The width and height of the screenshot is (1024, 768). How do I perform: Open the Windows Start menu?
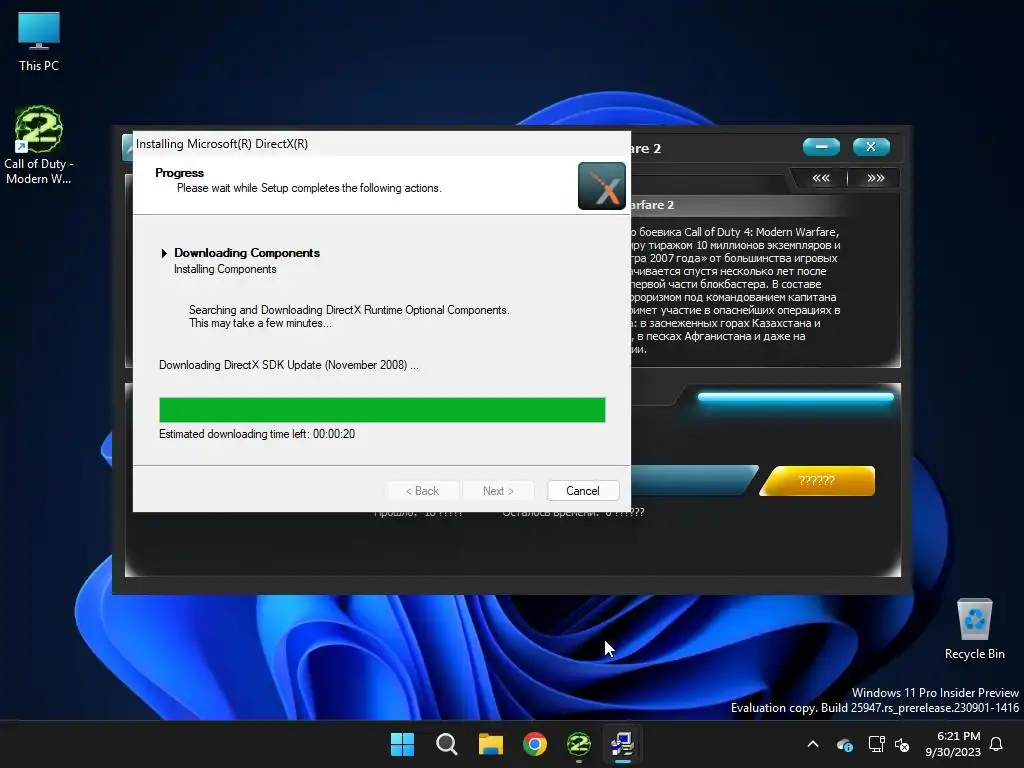click(x=402, y=744)
